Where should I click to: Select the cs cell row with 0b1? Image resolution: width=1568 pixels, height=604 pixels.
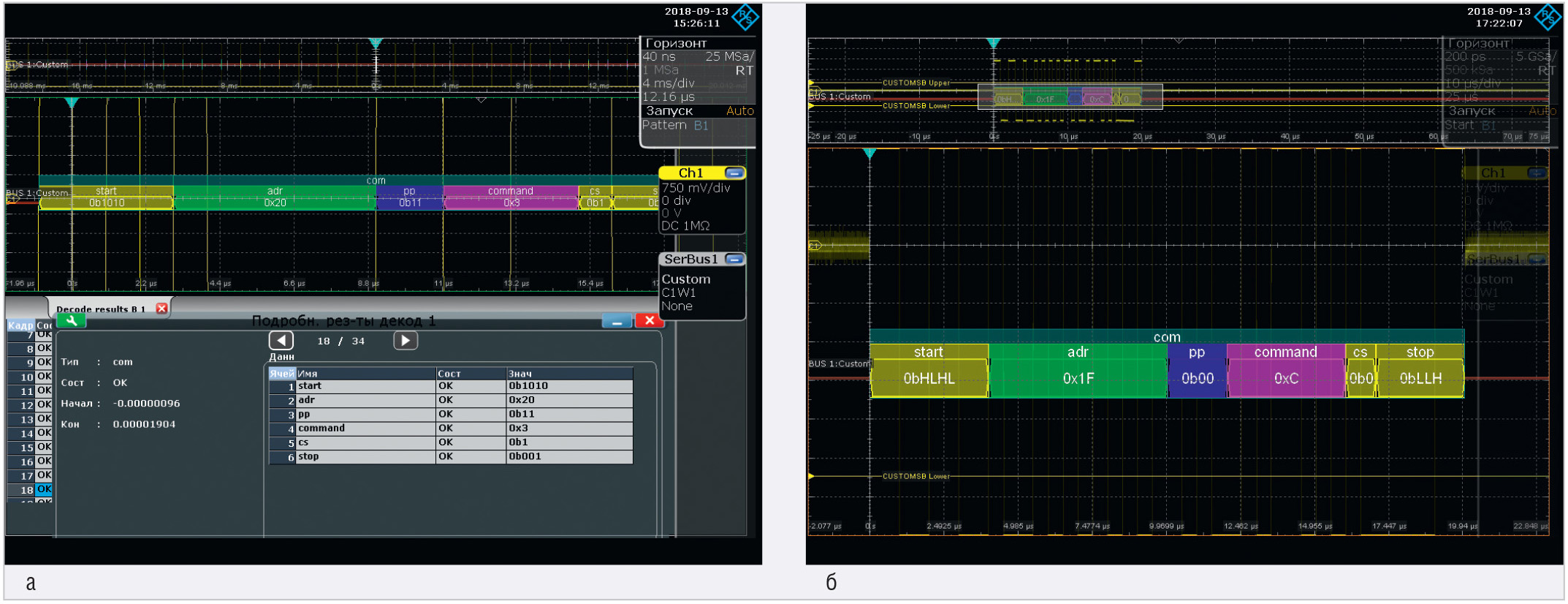point(451,442)
